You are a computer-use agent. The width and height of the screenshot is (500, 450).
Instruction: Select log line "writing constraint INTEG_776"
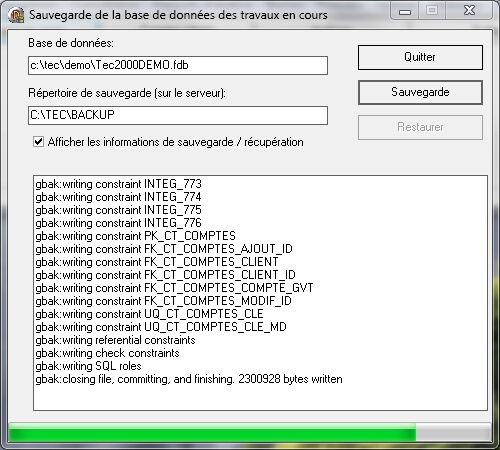point(119,223)
